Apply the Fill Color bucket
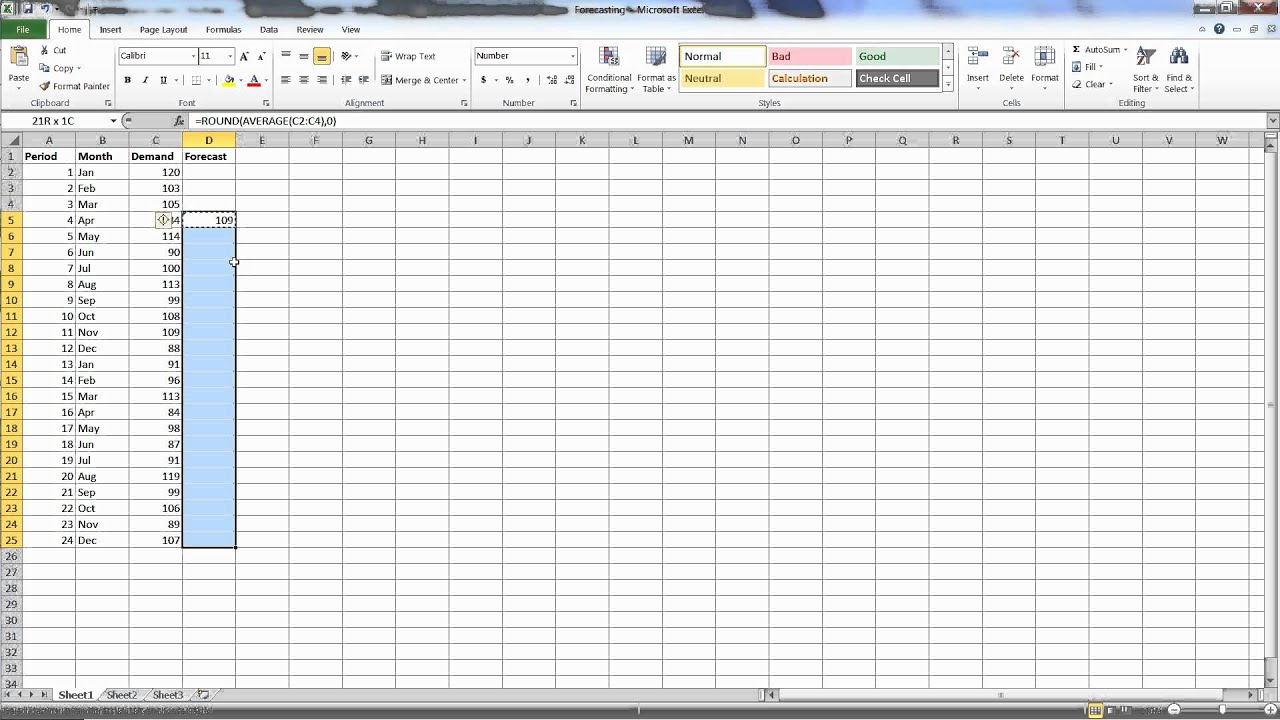 pyautogui.click(x=228, y=80)
